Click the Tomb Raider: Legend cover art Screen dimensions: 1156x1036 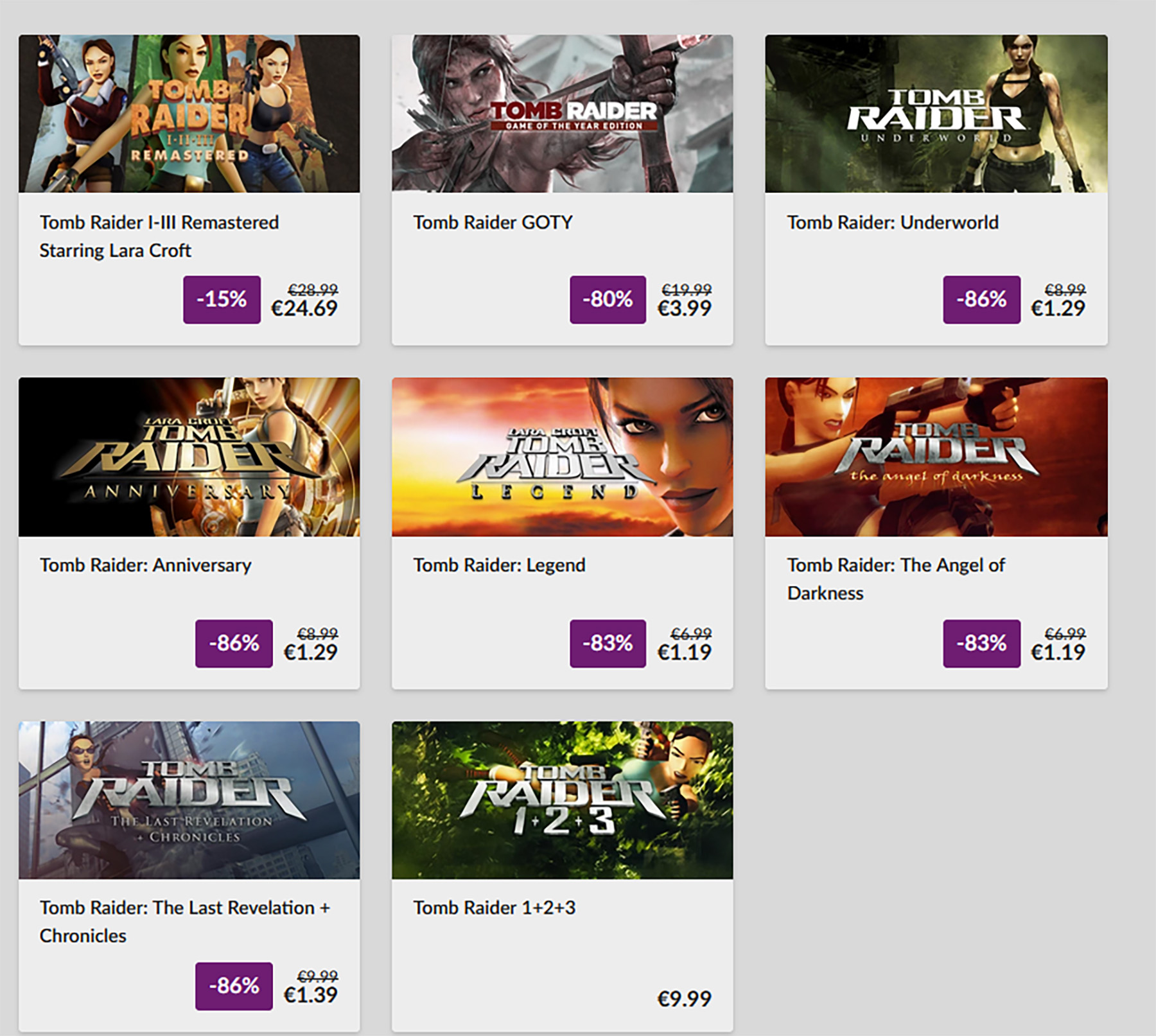point(562,457)
